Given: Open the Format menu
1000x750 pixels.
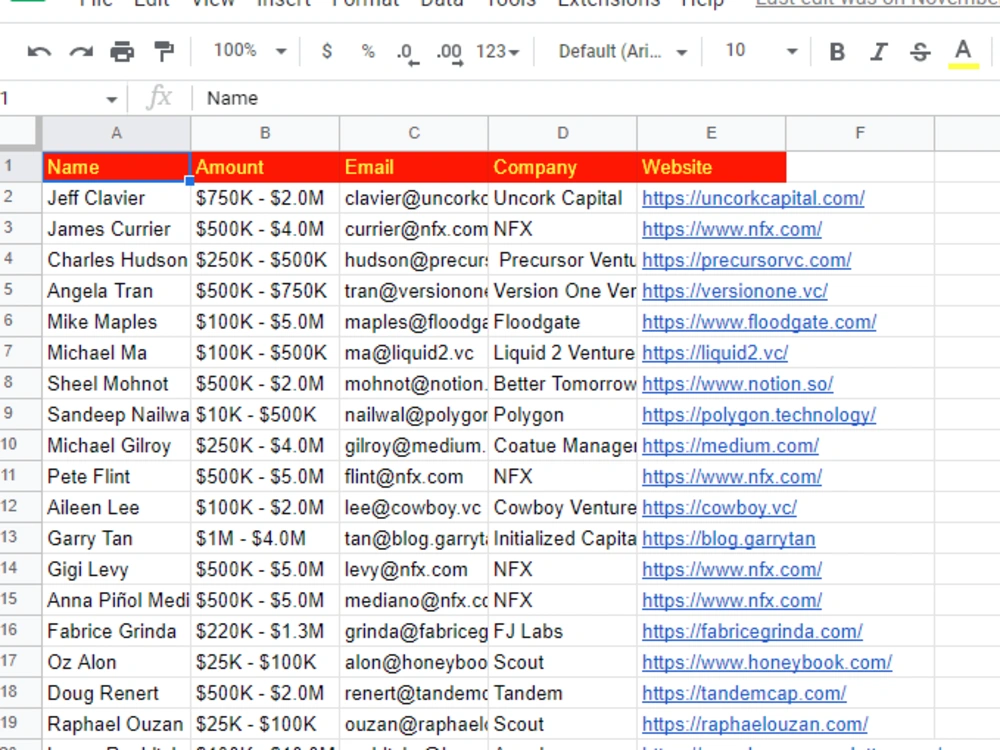Looking at the screenshot, I should tap(365, 5).
